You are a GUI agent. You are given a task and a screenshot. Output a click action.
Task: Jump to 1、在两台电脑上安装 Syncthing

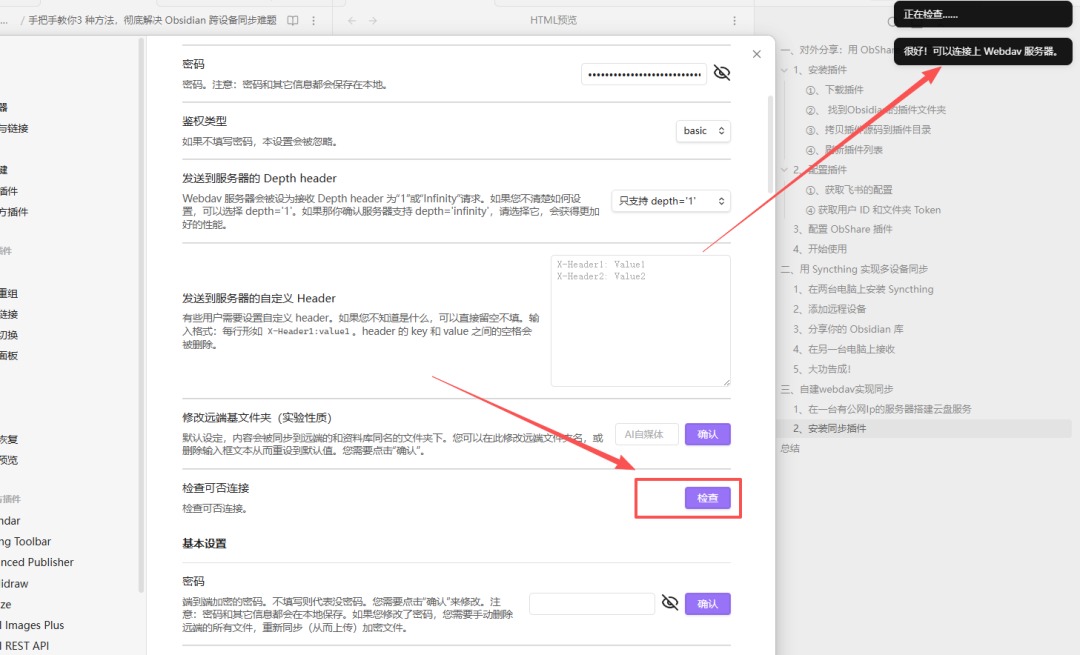point(863,289)
